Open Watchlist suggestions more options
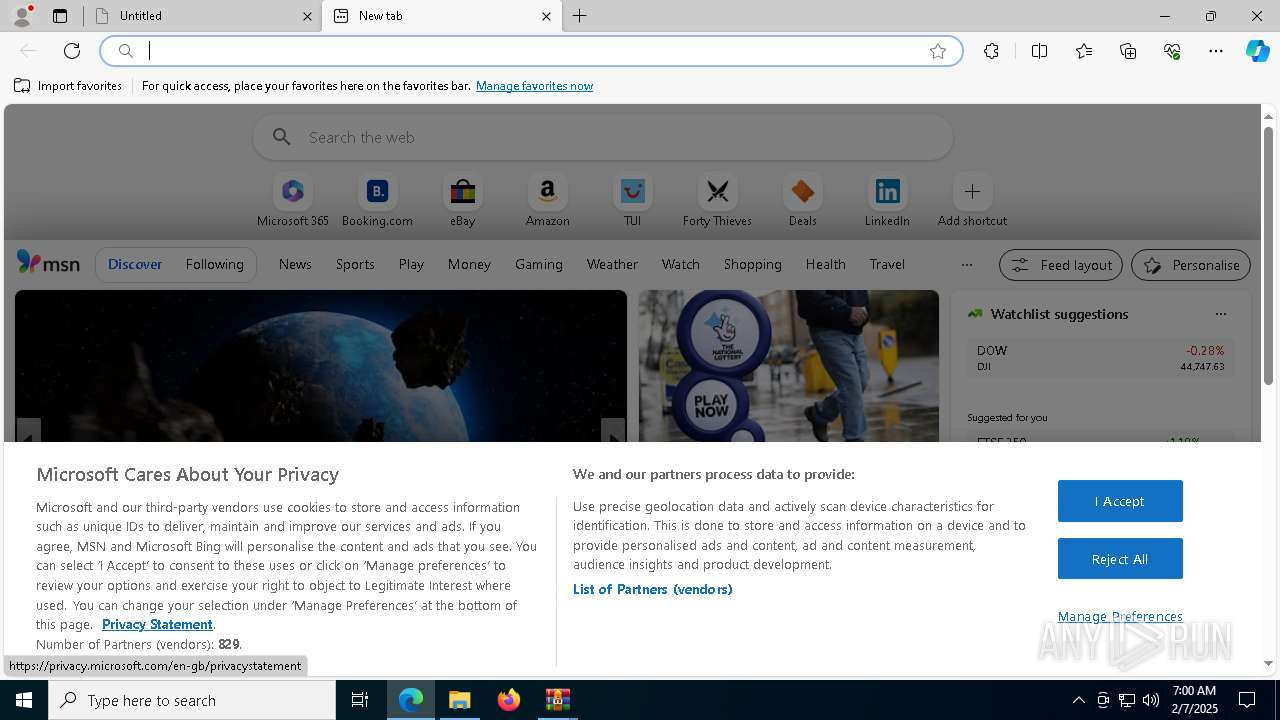Viewport: 1280px width, 720px height. point(1220,314)
